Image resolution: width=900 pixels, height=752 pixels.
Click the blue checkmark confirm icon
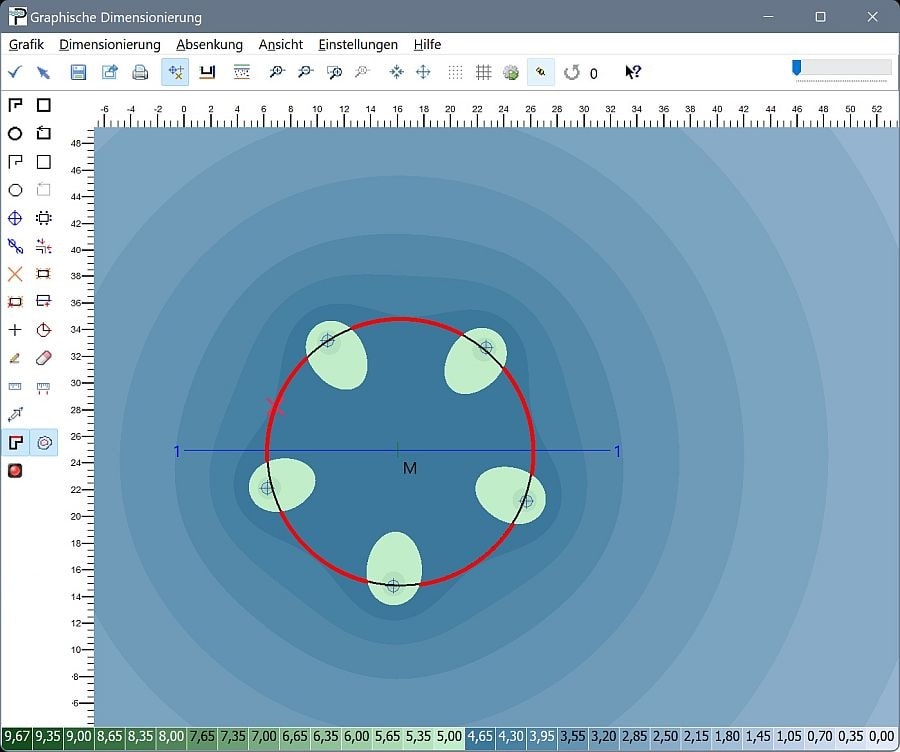click(15, 72)
